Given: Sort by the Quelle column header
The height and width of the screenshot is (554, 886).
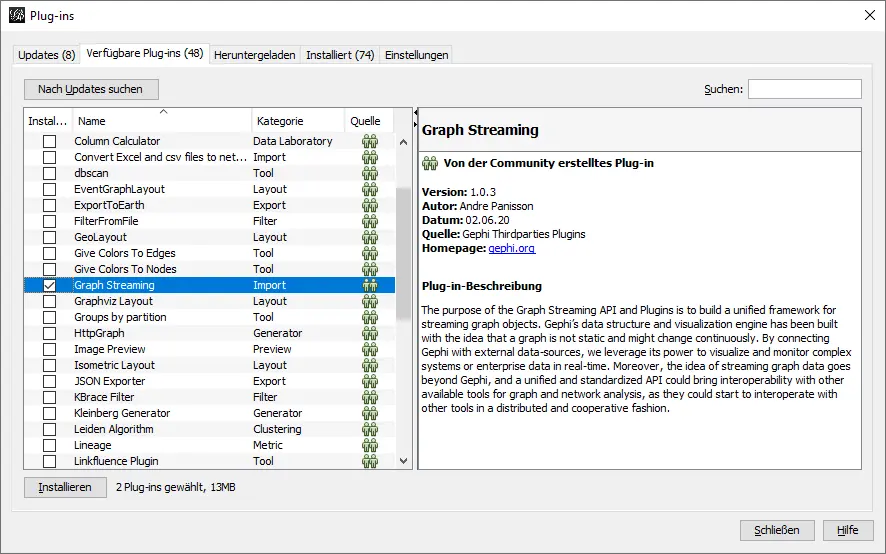Looking at the screenshot, I should pos(369,121).
